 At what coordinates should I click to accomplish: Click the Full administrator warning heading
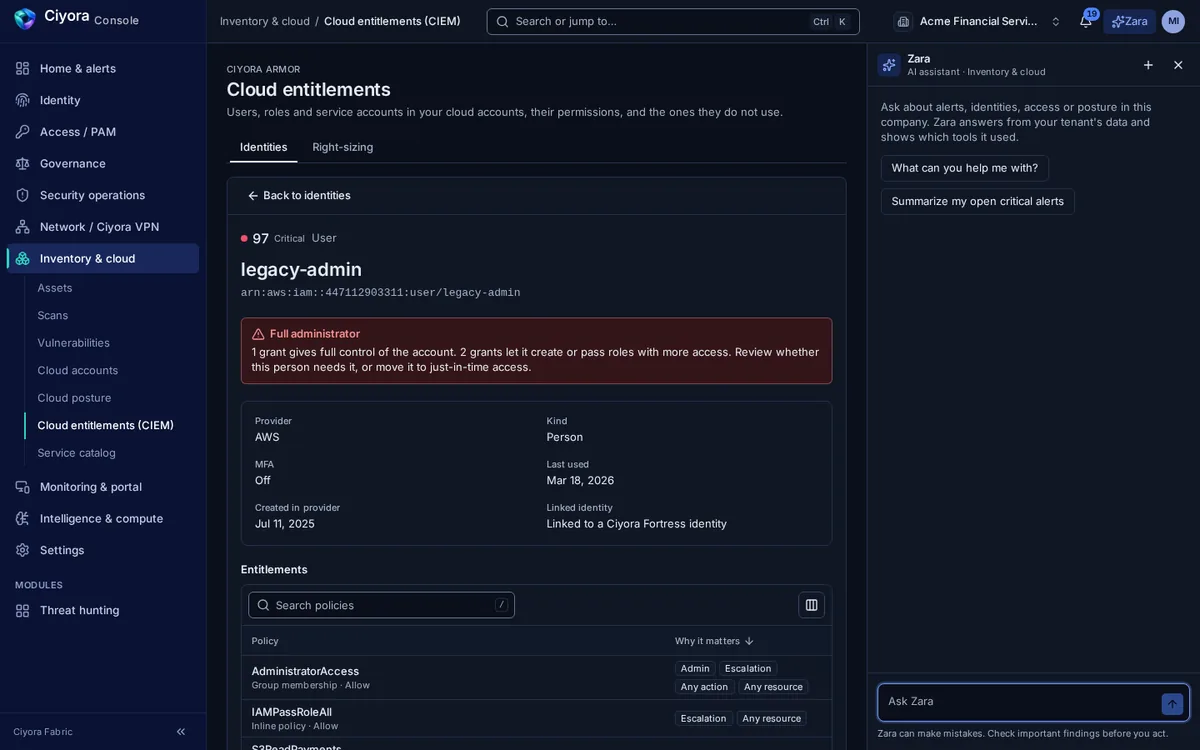click(315, 334)
